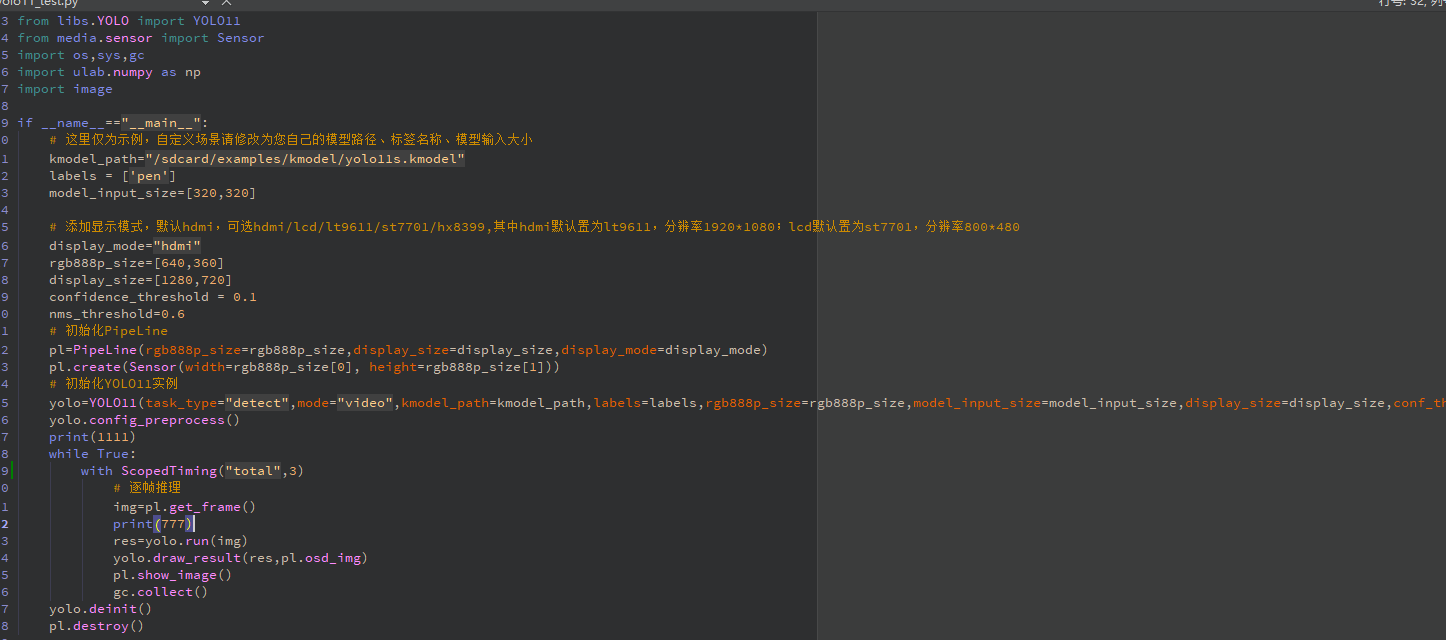Click the nms_threshold value 0.6

coord(172,314)
